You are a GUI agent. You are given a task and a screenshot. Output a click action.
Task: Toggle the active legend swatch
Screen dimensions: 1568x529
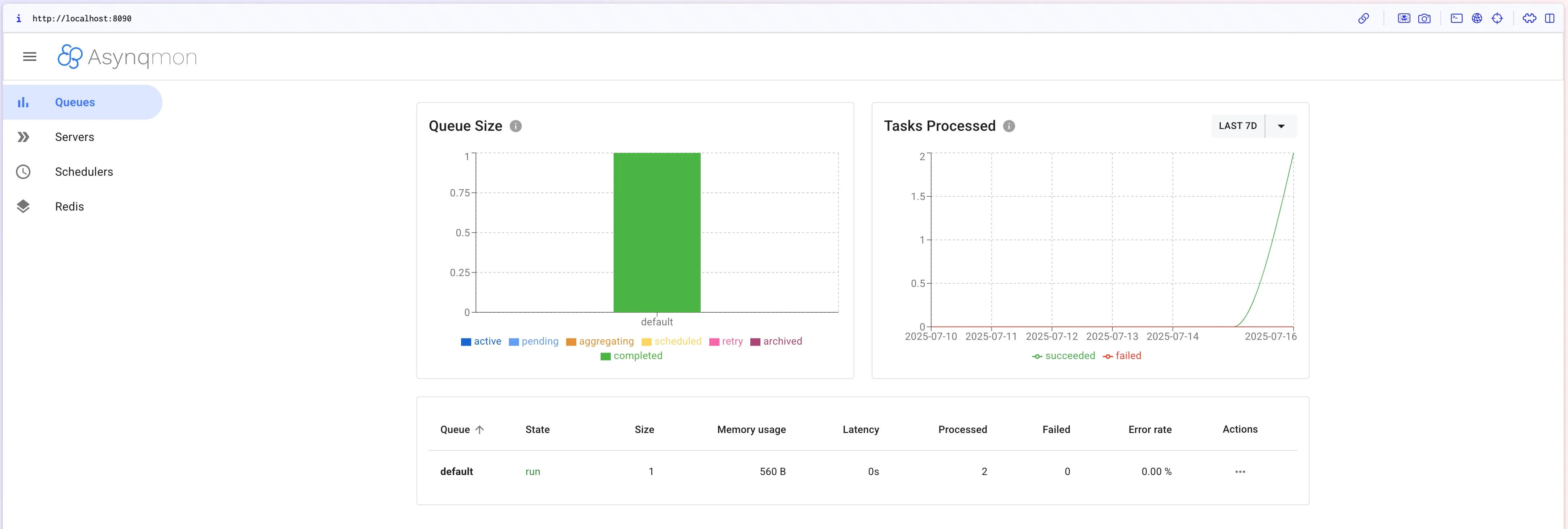[466, 342]
